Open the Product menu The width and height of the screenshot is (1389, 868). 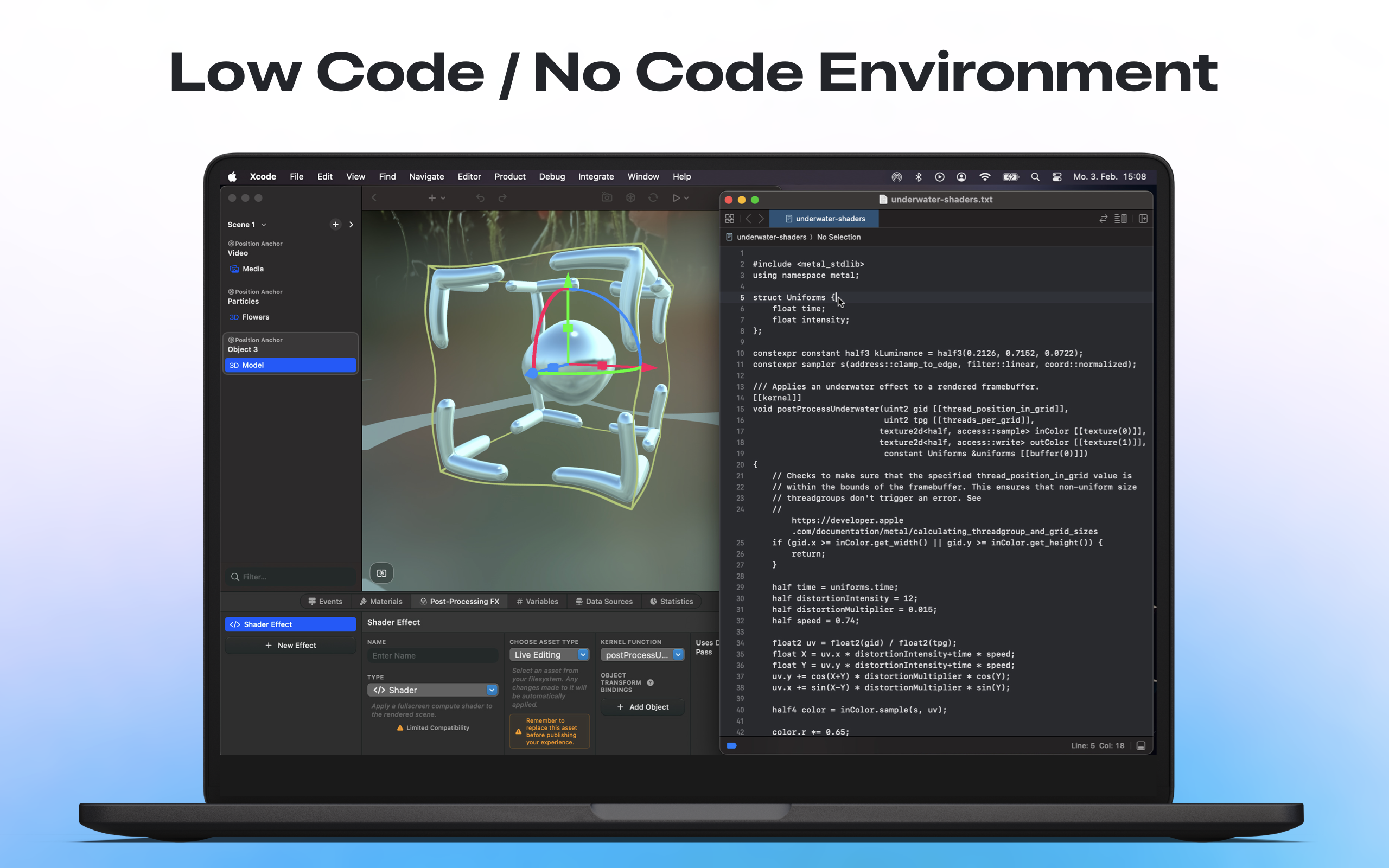pos(509,177)
